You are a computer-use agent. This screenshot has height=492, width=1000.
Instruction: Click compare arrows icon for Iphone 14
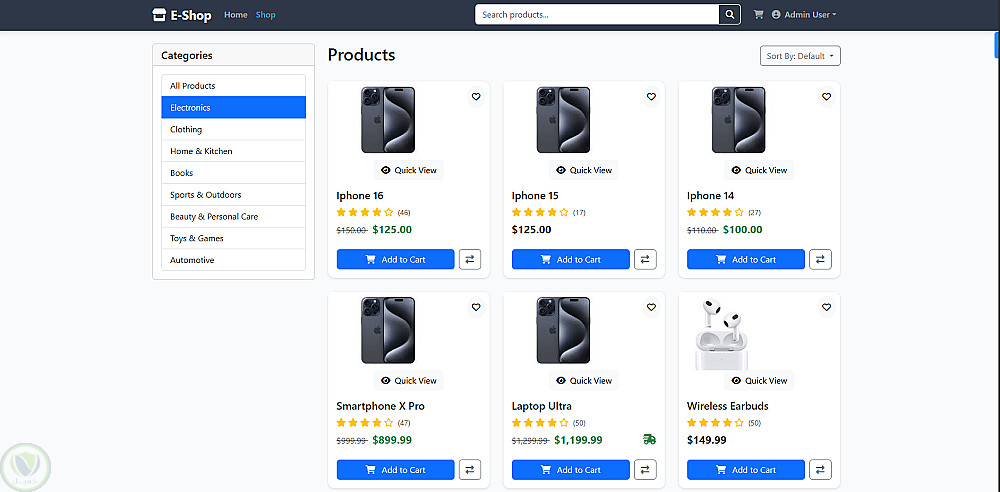(x=820, y=259)
